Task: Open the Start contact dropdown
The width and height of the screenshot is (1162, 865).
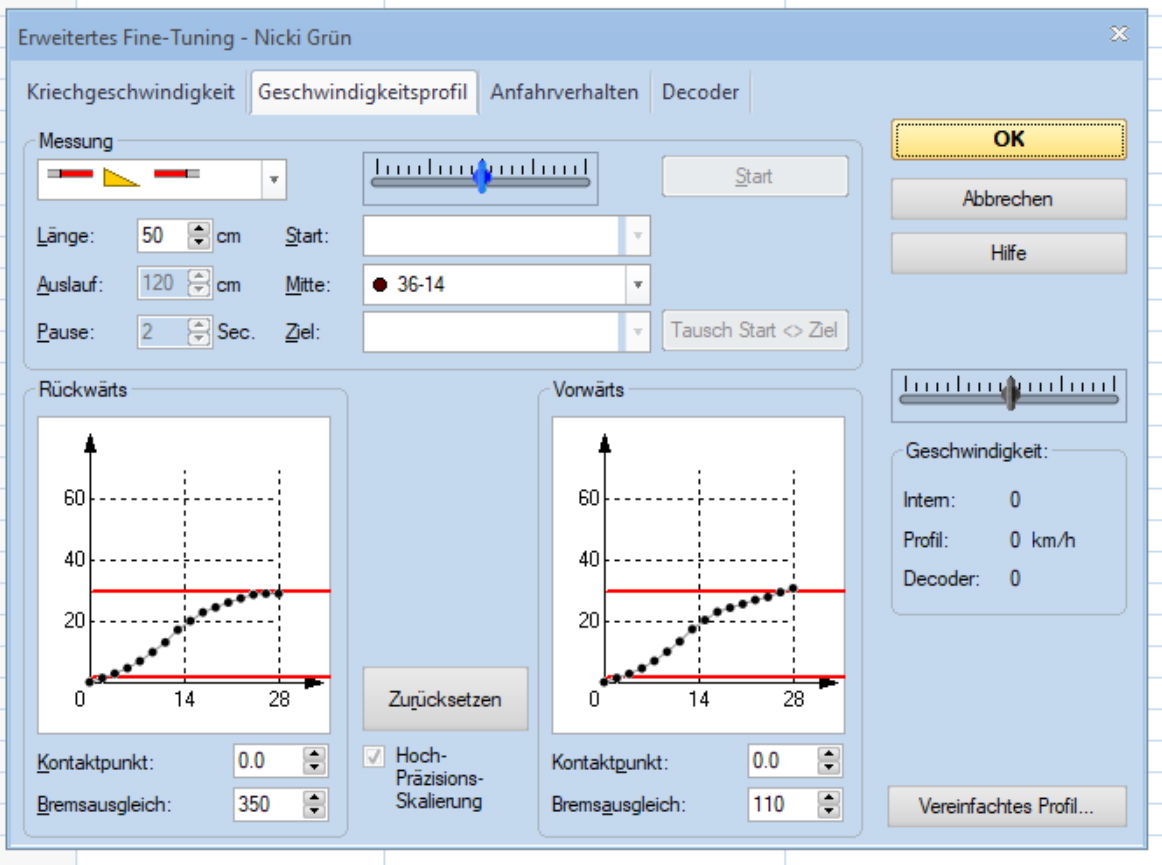Action: [x=638, y=237]
